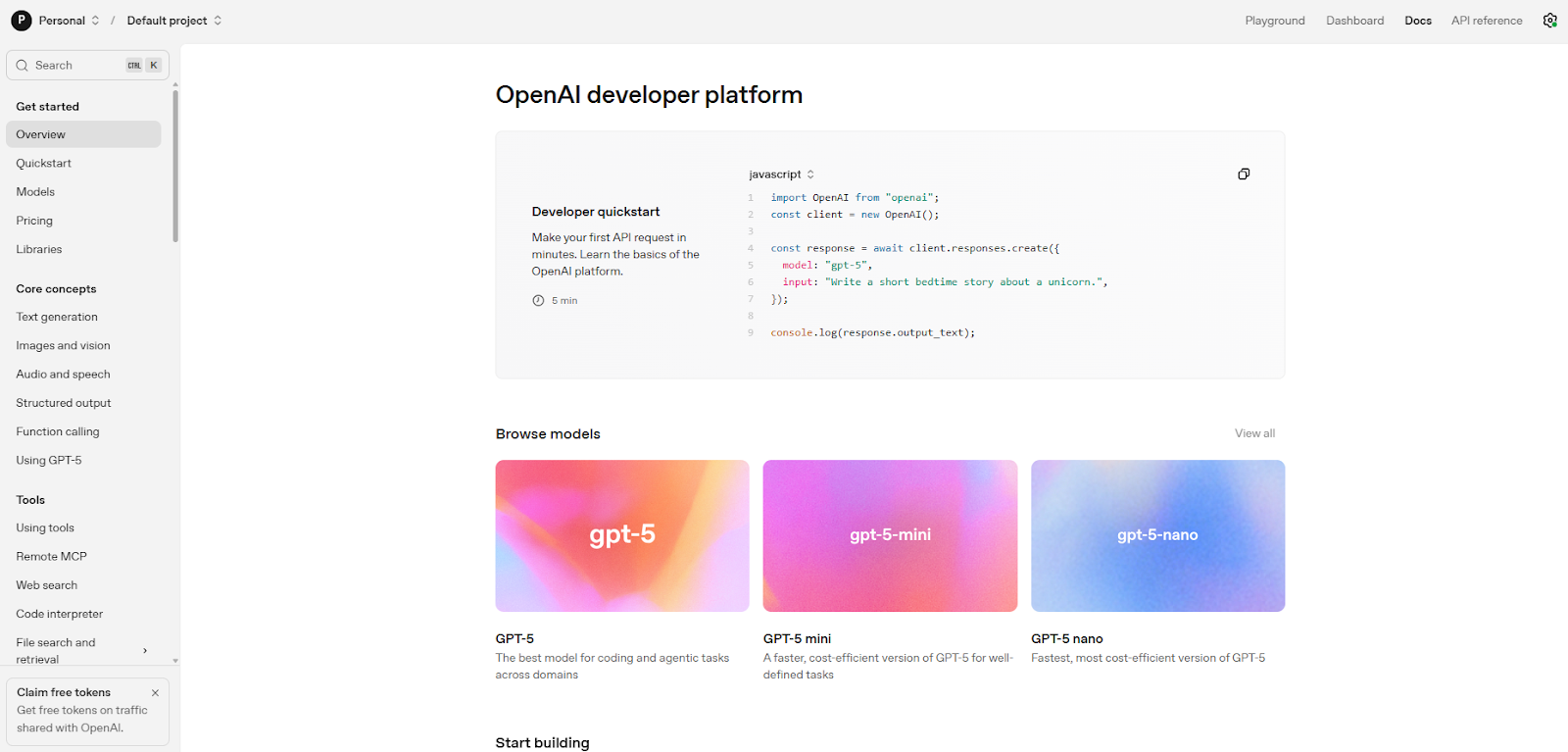Open API reference in top navigation
Image resolution: width=1568 pixels, height=752 pixels.
[1487, 21]
